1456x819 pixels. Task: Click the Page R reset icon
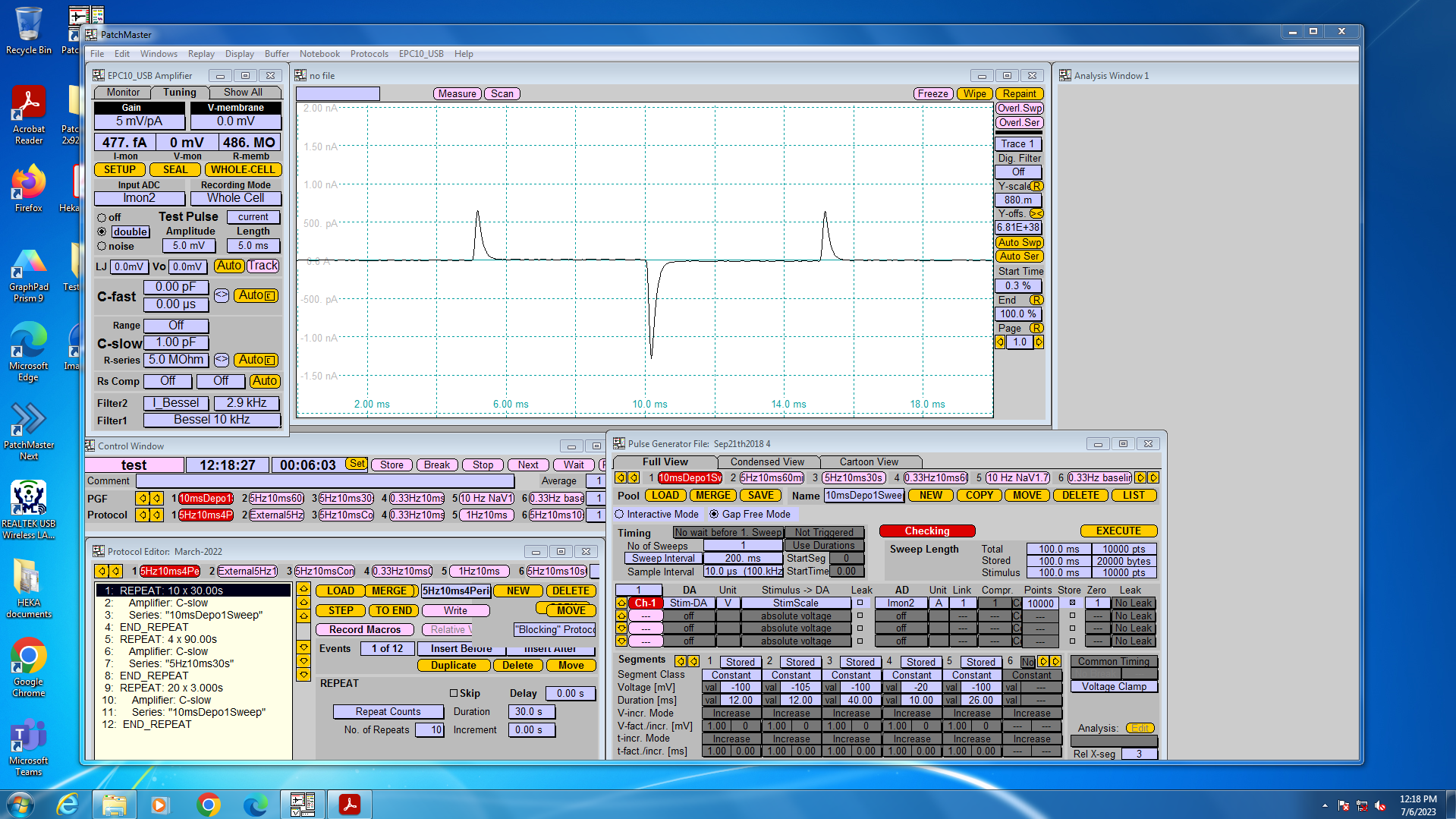(1036, 328)
